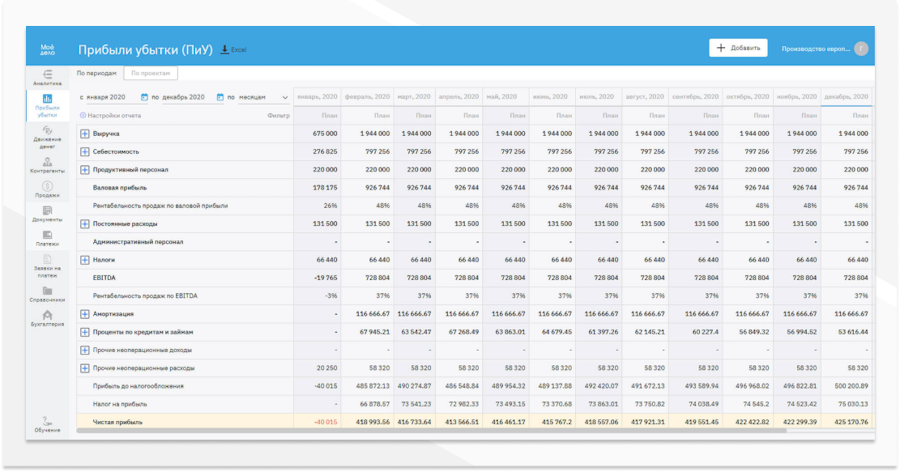
Task: Click the Налог на прибыль row label
Action: coord(120,404)
